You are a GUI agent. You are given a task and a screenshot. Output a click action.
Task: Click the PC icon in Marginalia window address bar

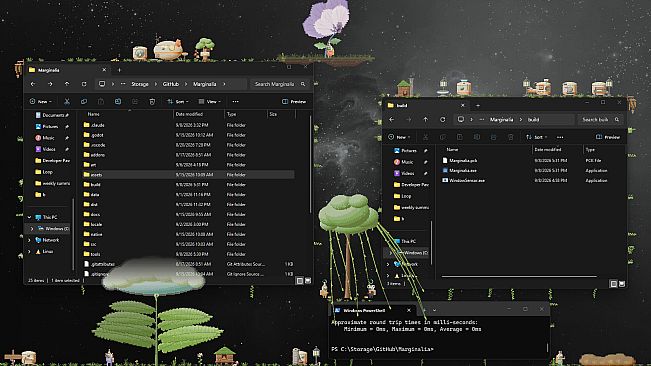(102, 84)
